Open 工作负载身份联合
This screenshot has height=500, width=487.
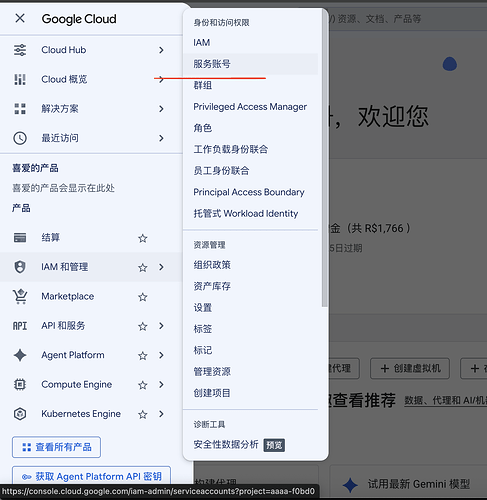[x=250, y=149]
